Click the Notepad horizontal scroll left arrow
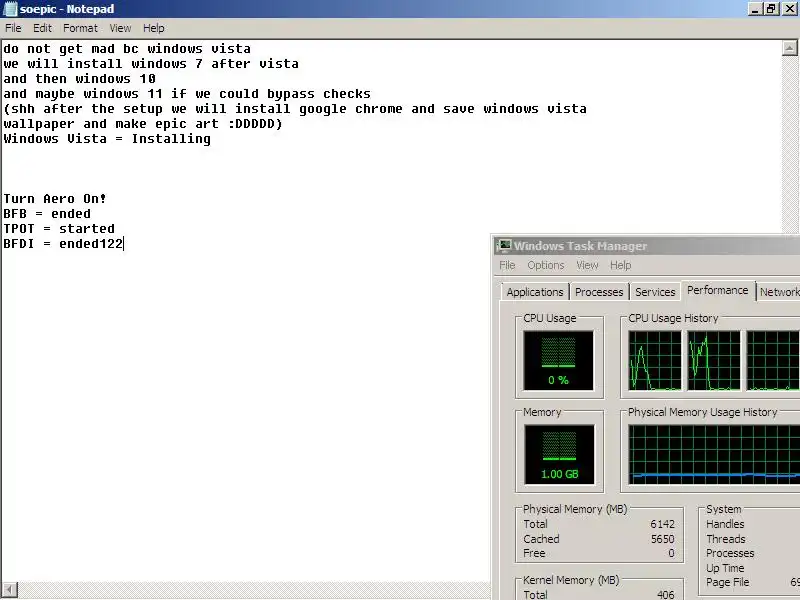 10,589
